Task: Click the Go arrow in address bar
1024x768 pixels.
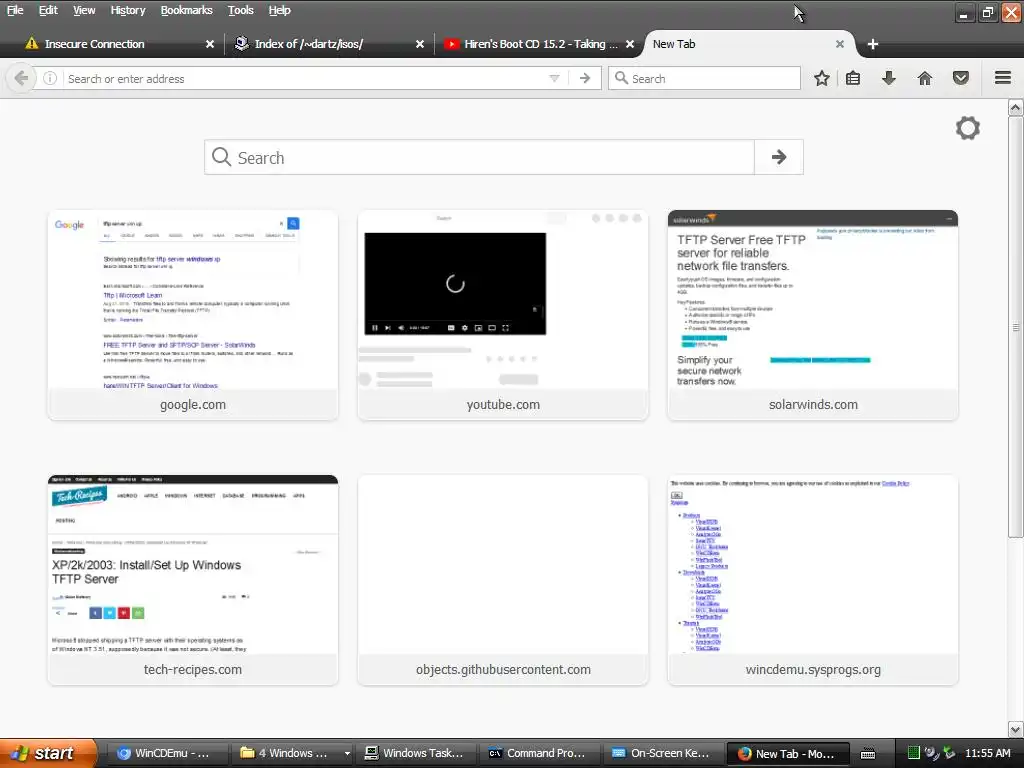Action: 584,78
